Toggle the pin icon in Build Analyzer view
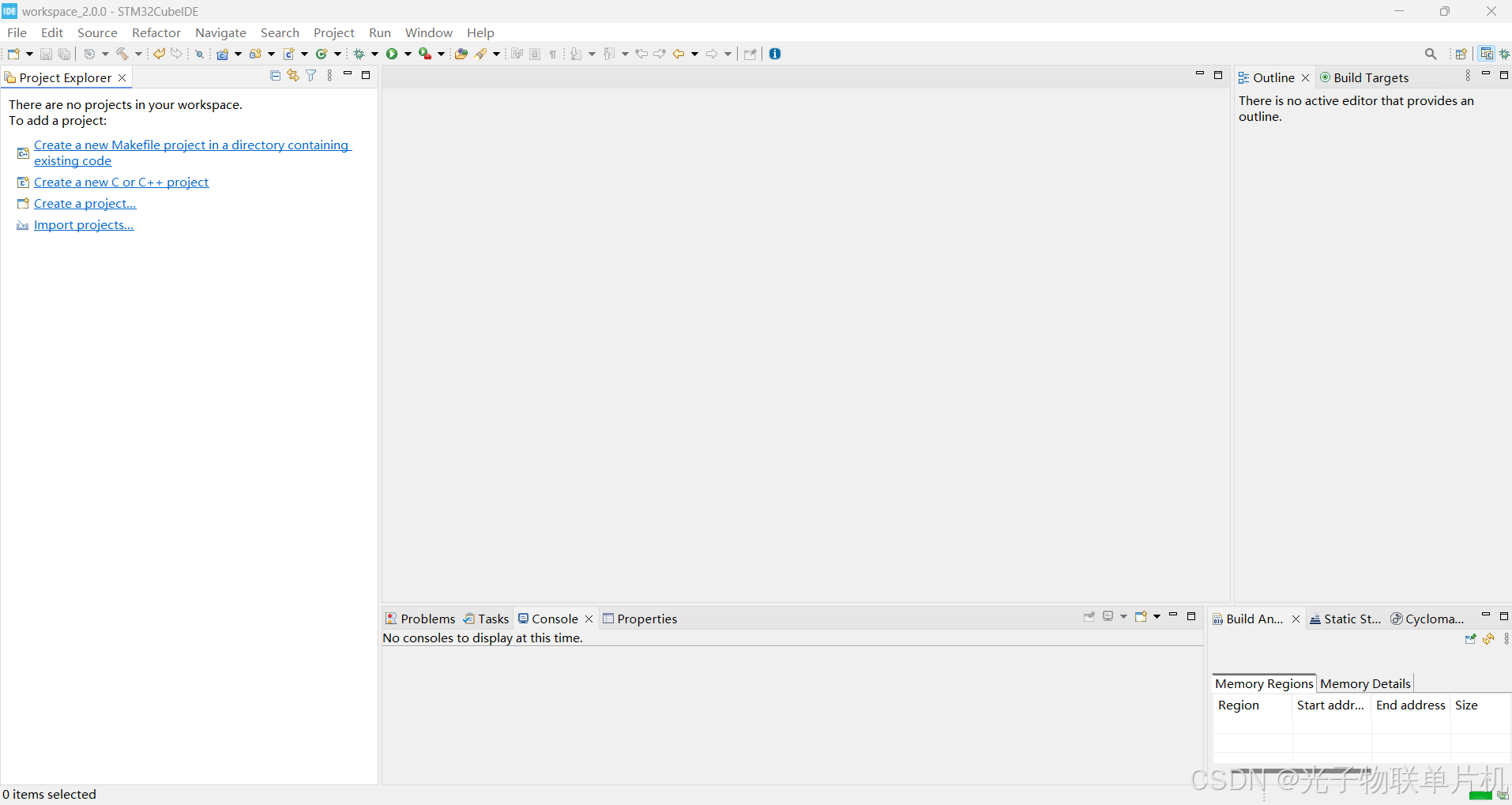Image resolution: width=1512 pixels, height=805 pixels. click(x=1470, y=639)
